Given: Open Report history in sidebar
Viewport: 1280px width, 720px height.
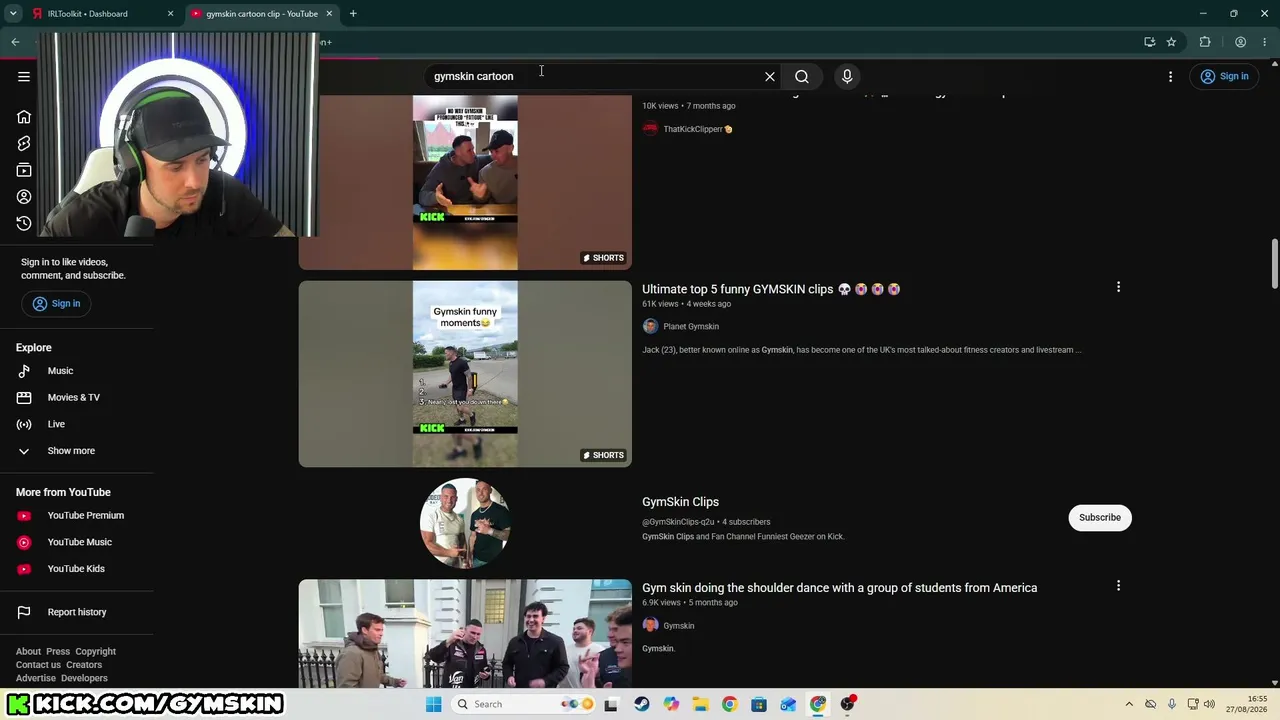Looking at the screenshot, I should tap(77, 612).
